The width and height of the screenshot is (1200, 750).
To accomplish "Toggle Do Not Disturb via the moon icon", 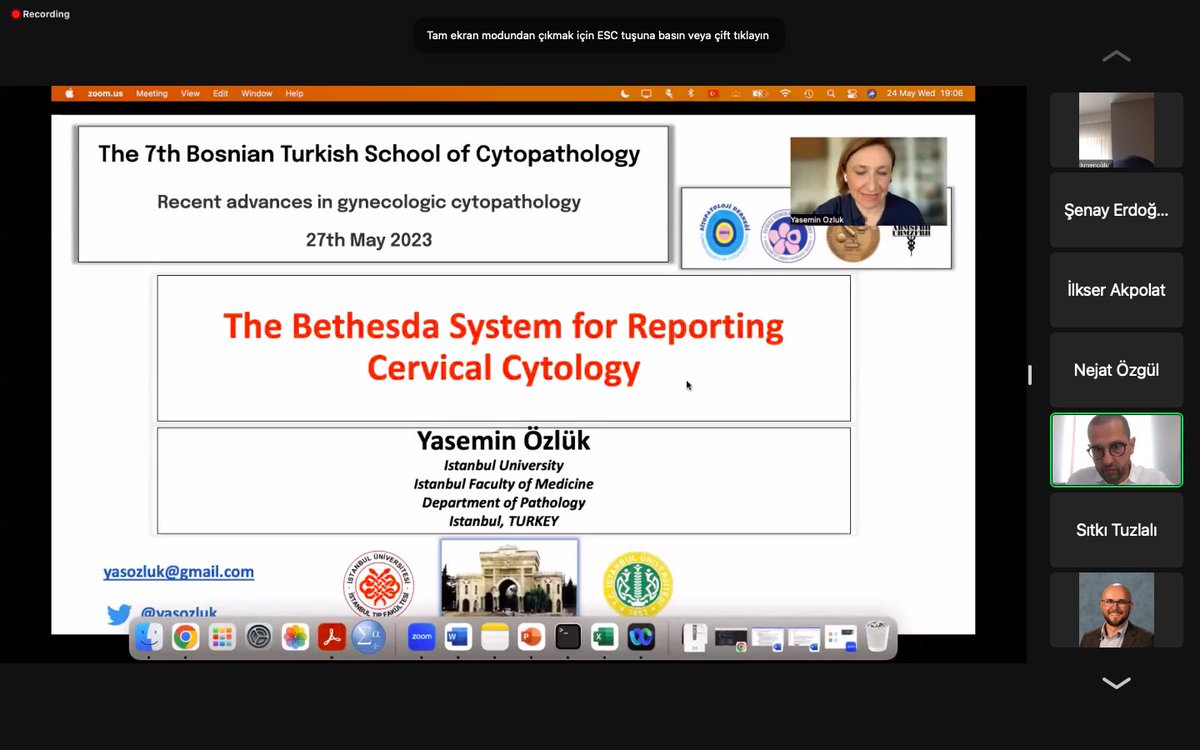I will (x=627, y=93).
